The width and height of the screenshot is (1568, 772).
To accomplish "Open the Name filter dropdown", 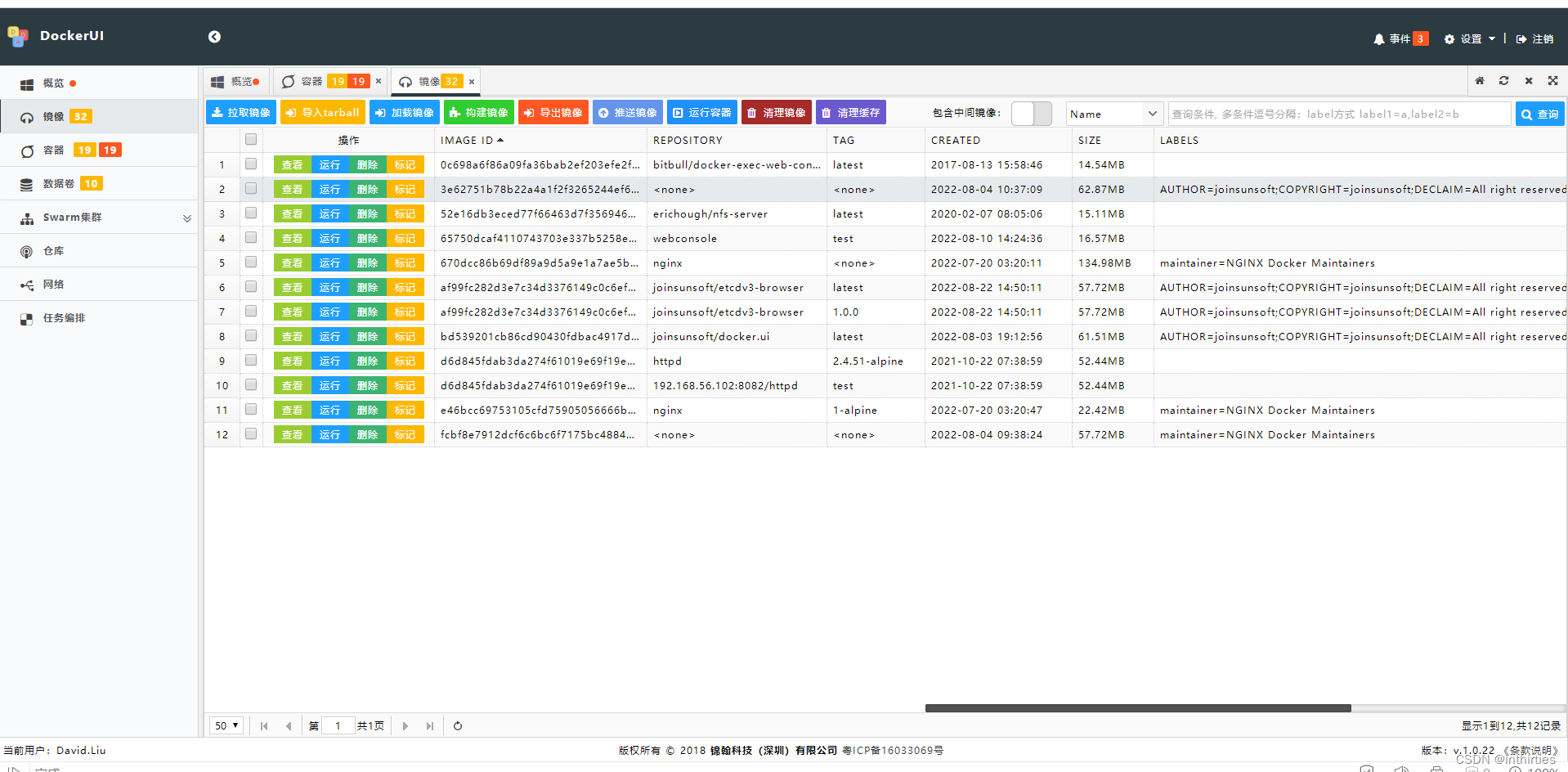I will (1114, 114).
